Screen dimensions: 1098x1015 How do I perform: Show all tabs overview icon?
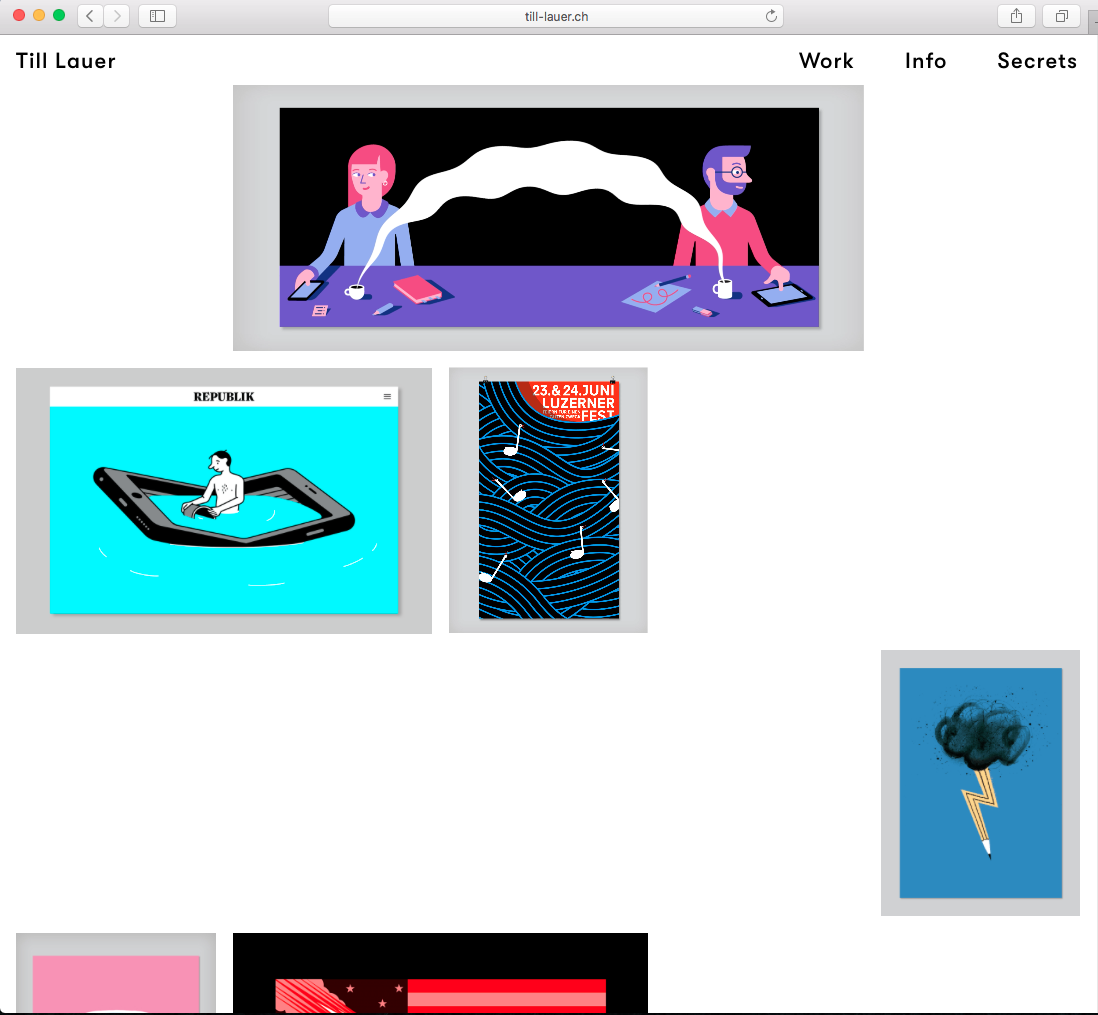[1061, 15]
